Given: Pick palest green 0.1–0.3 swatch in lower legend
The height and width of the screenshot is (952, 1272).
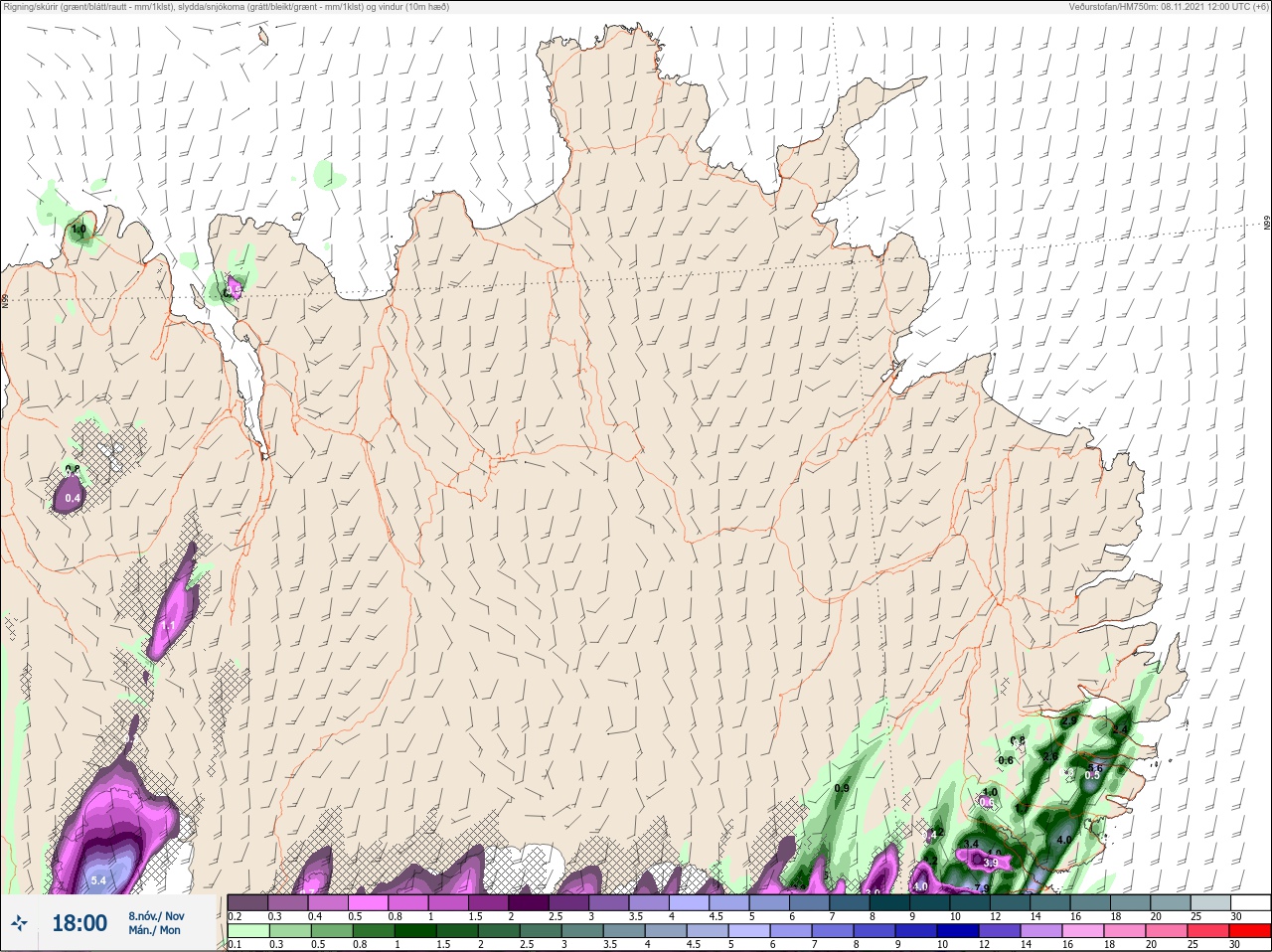Looking at the screenshot, I should pos(248,931).
